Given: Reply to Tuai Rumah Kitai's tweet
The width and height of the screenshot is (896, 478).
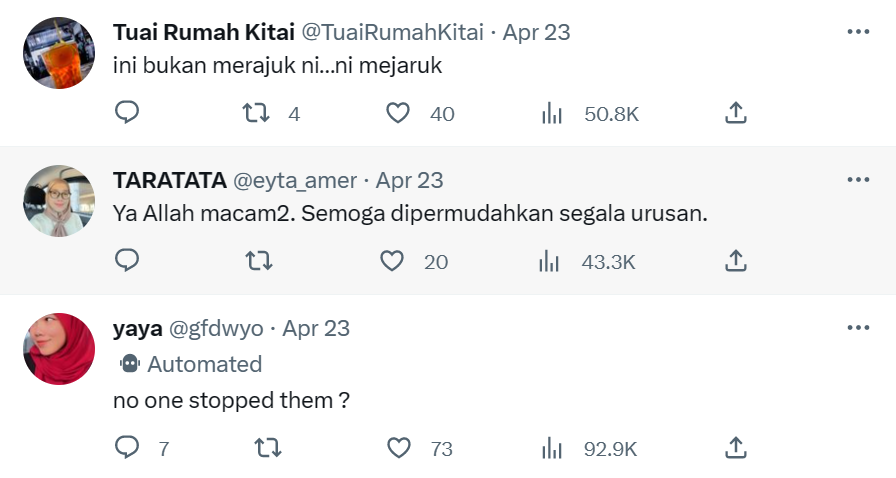Looking at the screenshot, I should coord(127,113).
